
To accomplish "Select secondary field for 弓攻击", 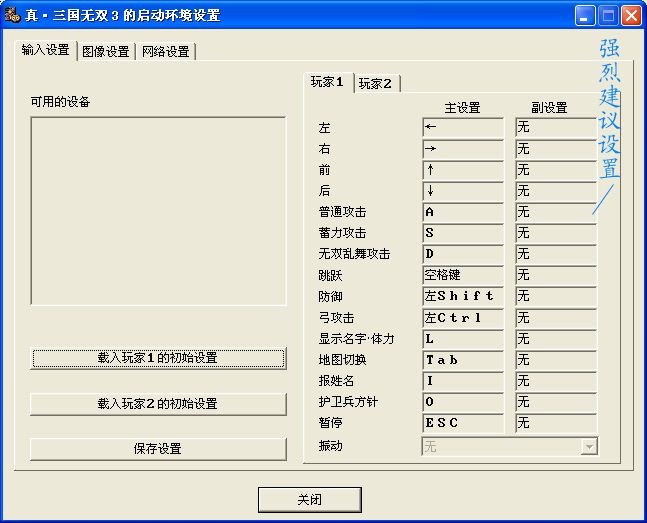I will pyautogui.click(x=556, y=317).
